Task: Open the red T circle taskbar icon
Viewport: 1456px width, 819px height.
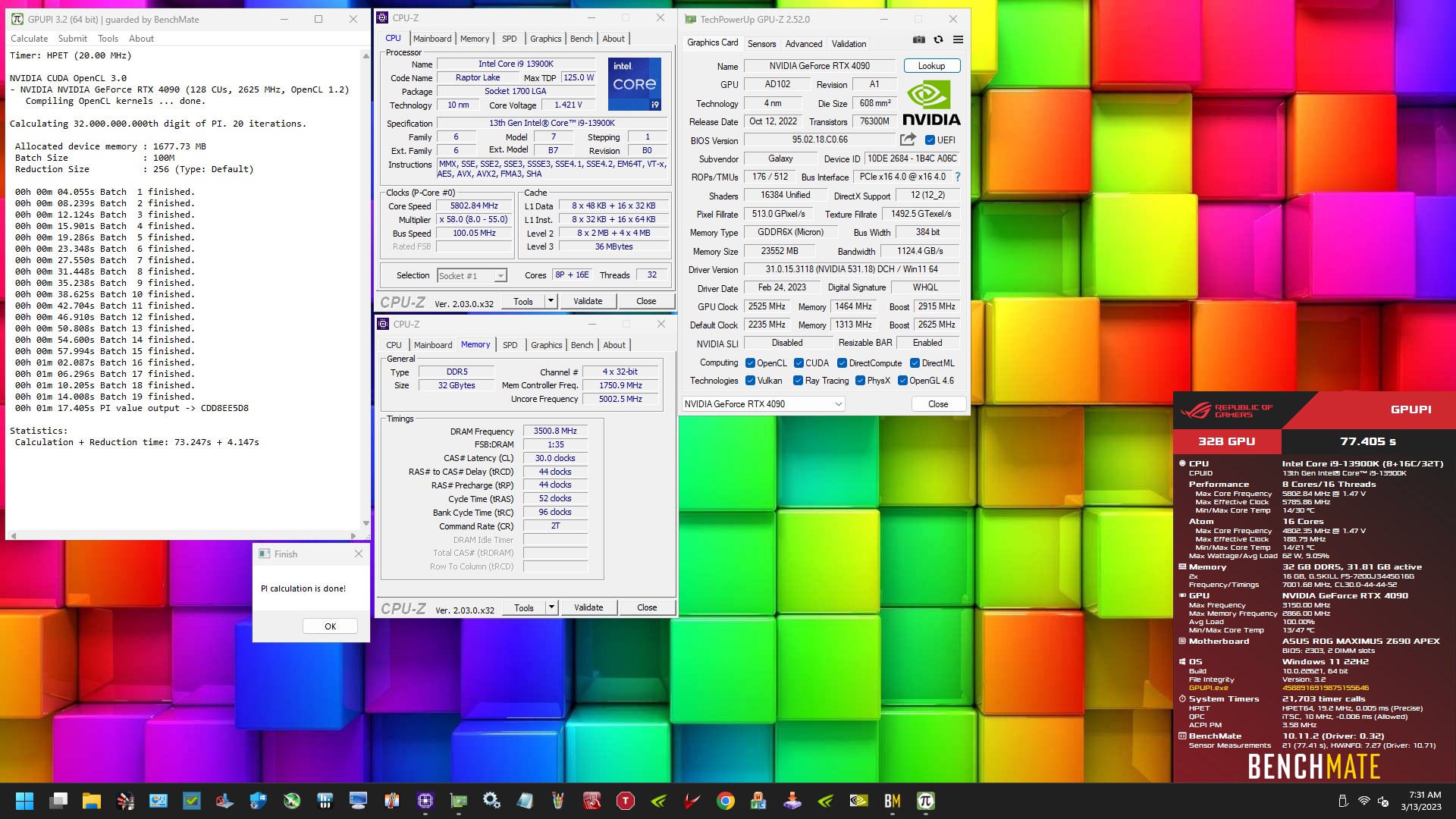Action: [626, 801]
